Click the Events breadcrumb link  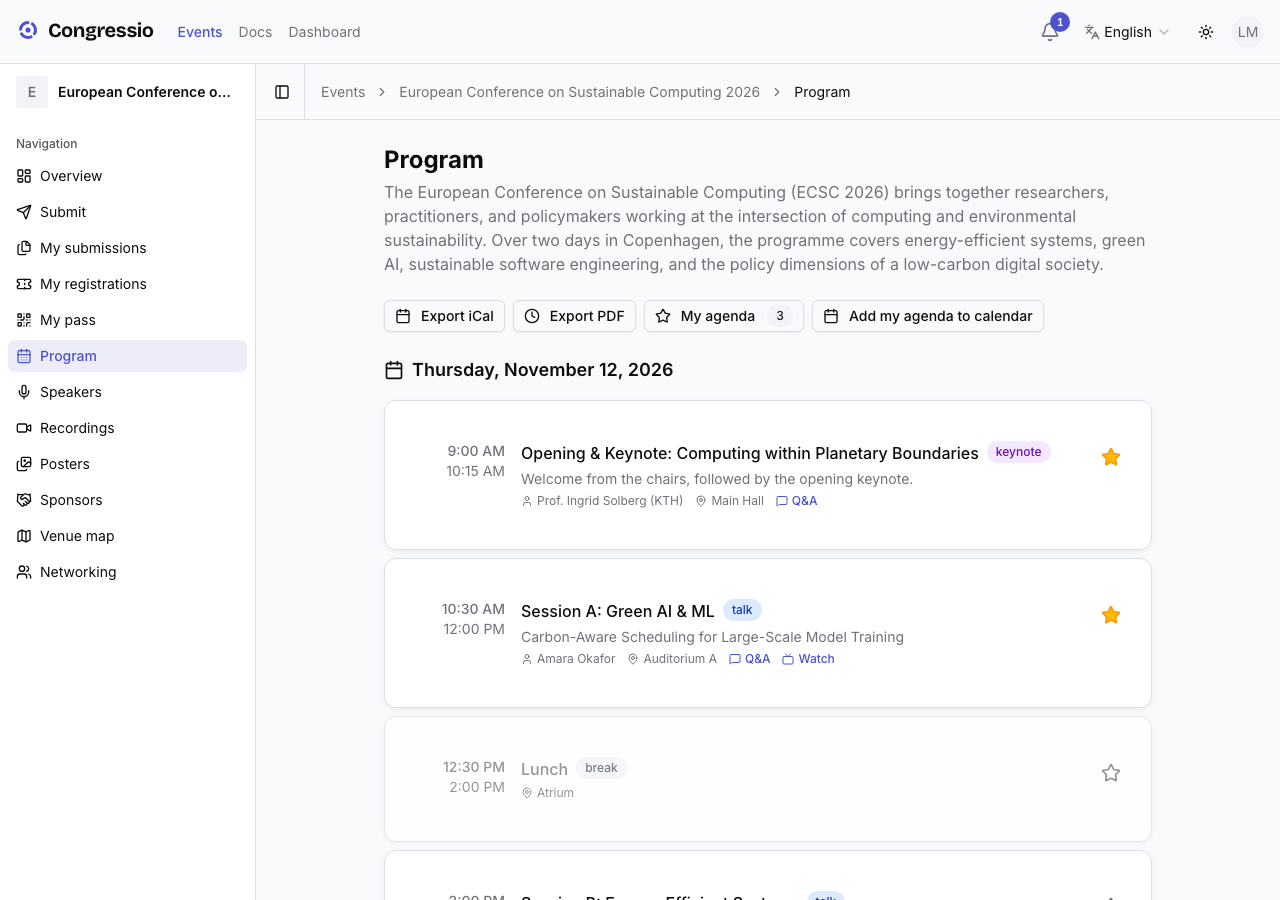[343, 92]
